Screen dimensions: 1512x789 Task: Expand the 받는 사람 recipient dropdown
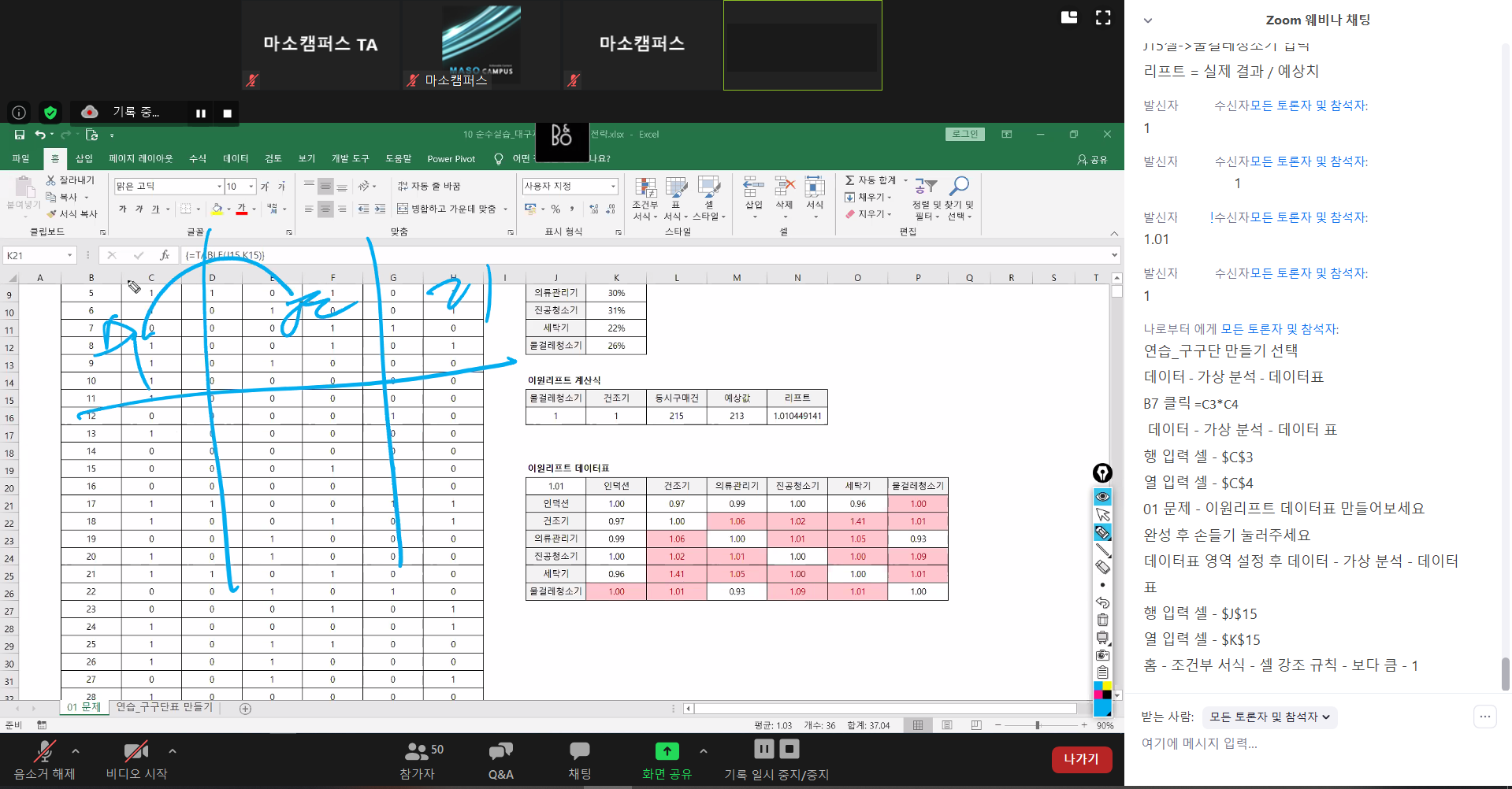pos(1269,717)
